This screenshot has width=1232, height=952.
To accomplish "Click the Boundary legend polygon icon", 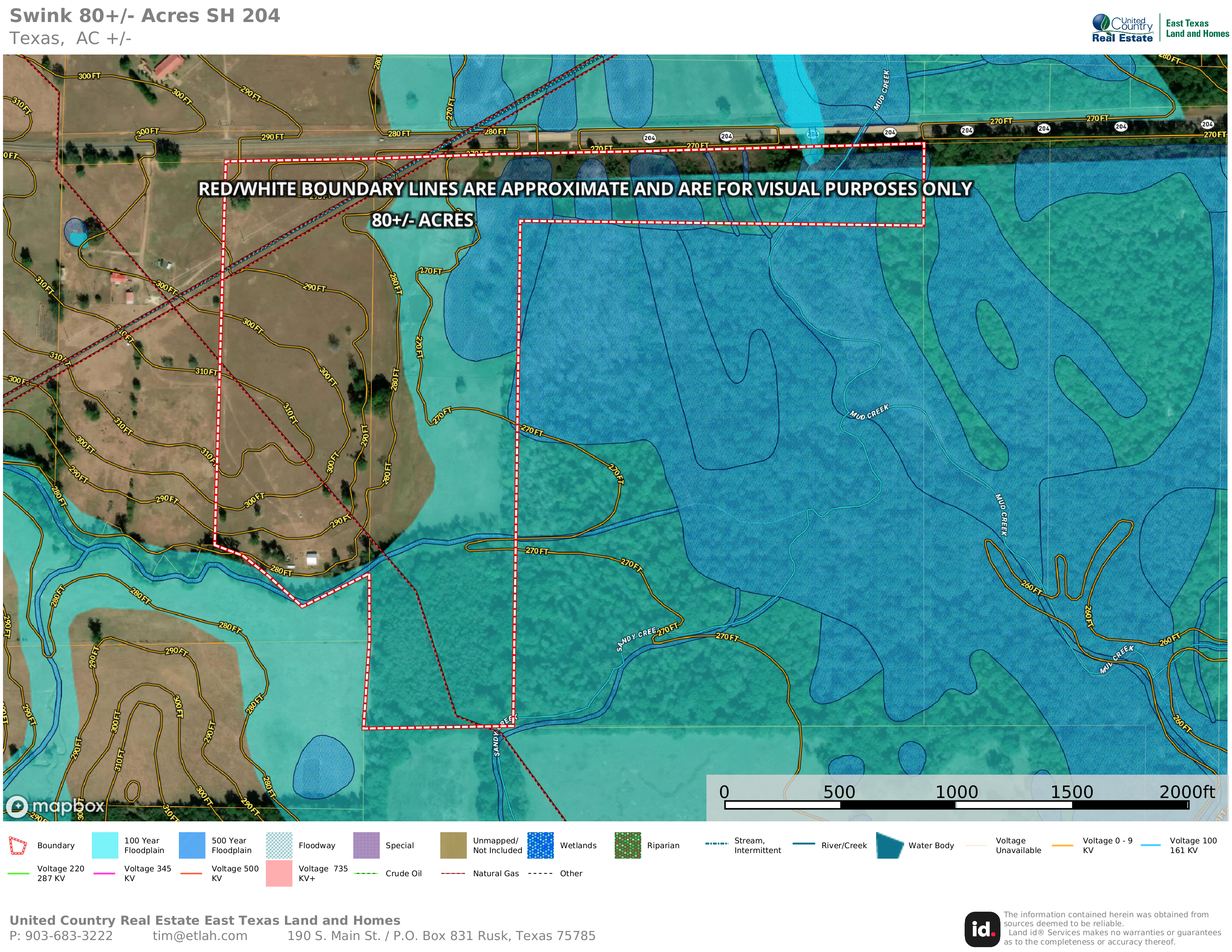I will [18, 845].
